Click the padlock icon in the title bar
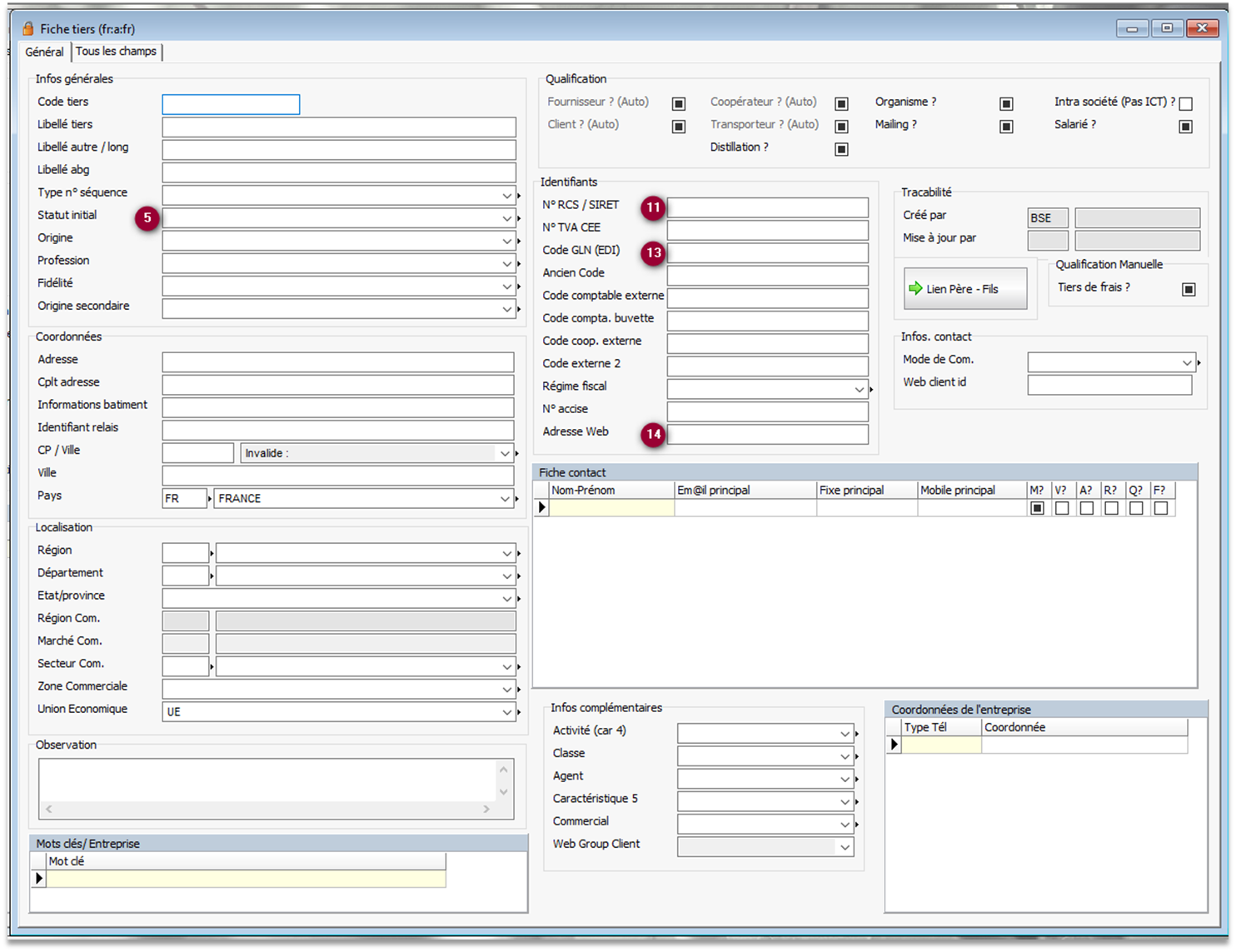1236x952 pixels. (x=28, y=29)
